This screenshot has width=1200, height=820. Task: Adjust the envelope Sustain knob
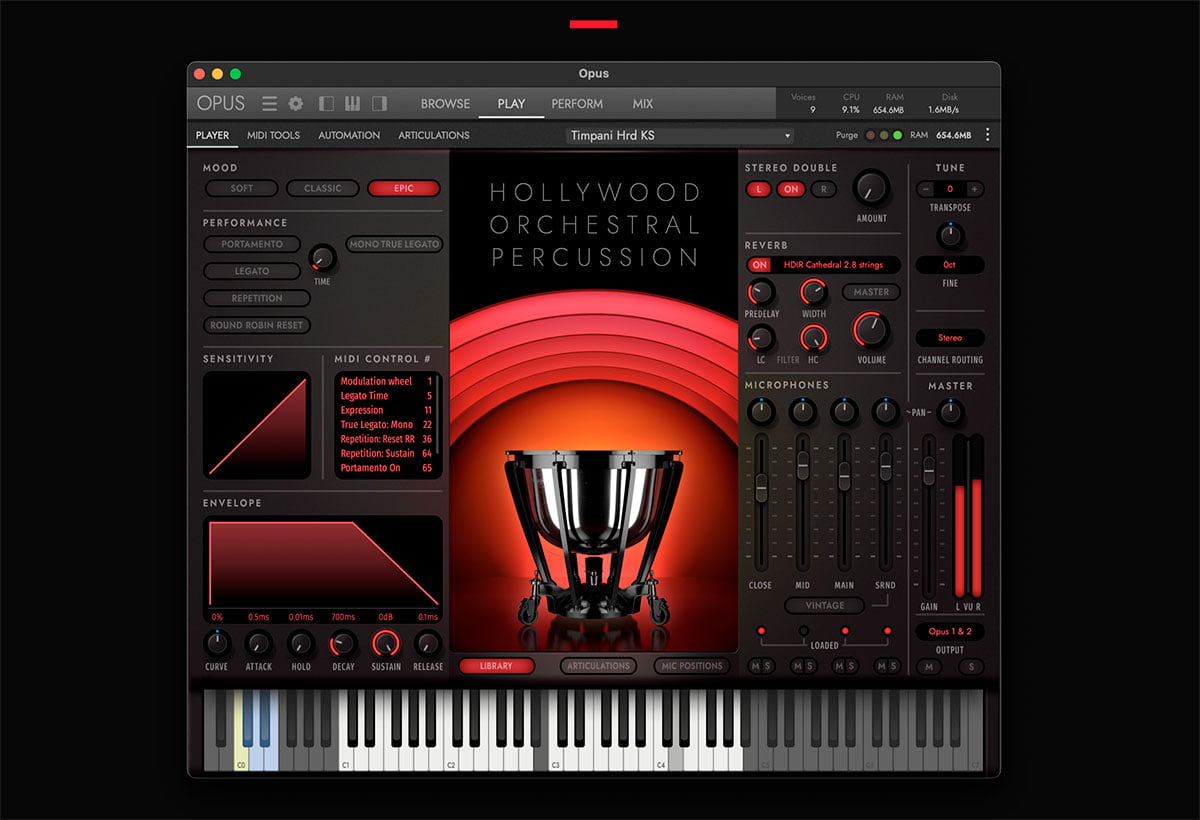coord(386,643)
